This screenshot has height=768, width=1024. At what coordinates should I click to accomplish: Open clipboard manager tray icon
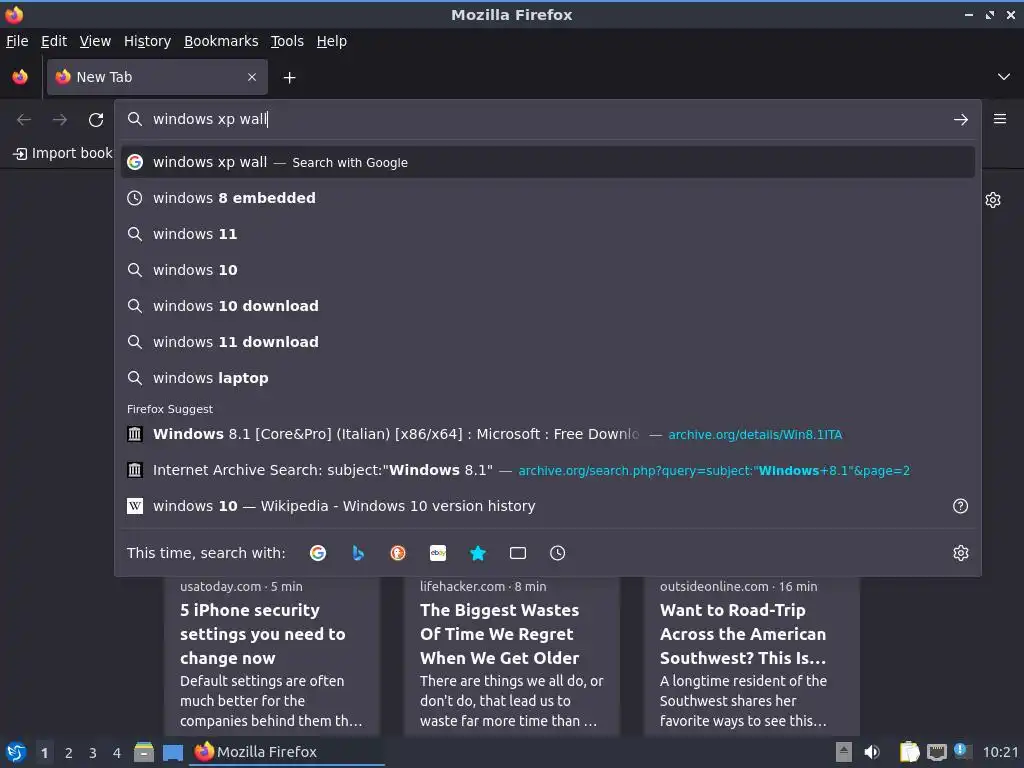coord(909,752)
